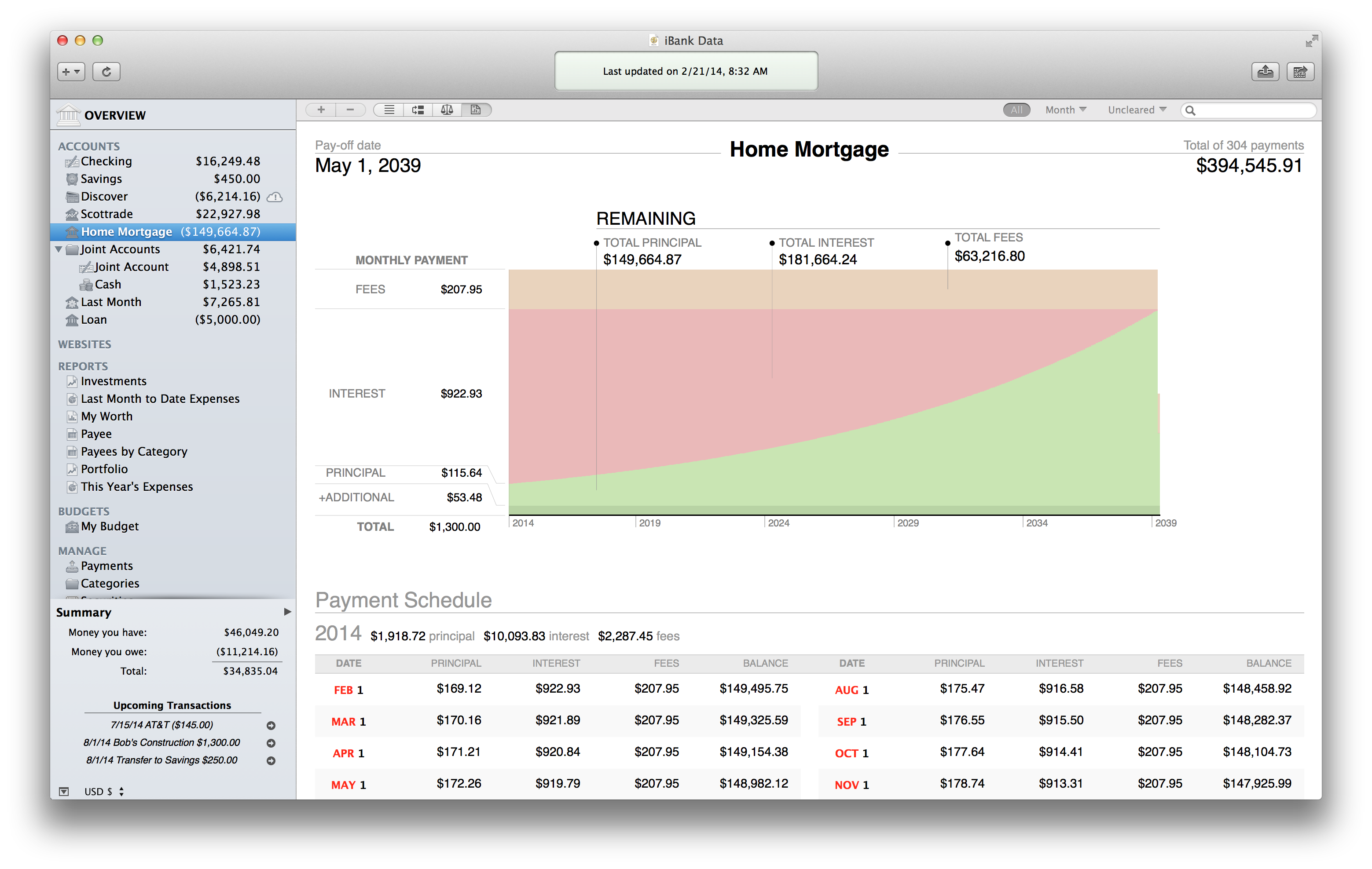Change currency with USD stepper
The width and height of the screenshot is (1372, 869).
[x=121, y=792]
